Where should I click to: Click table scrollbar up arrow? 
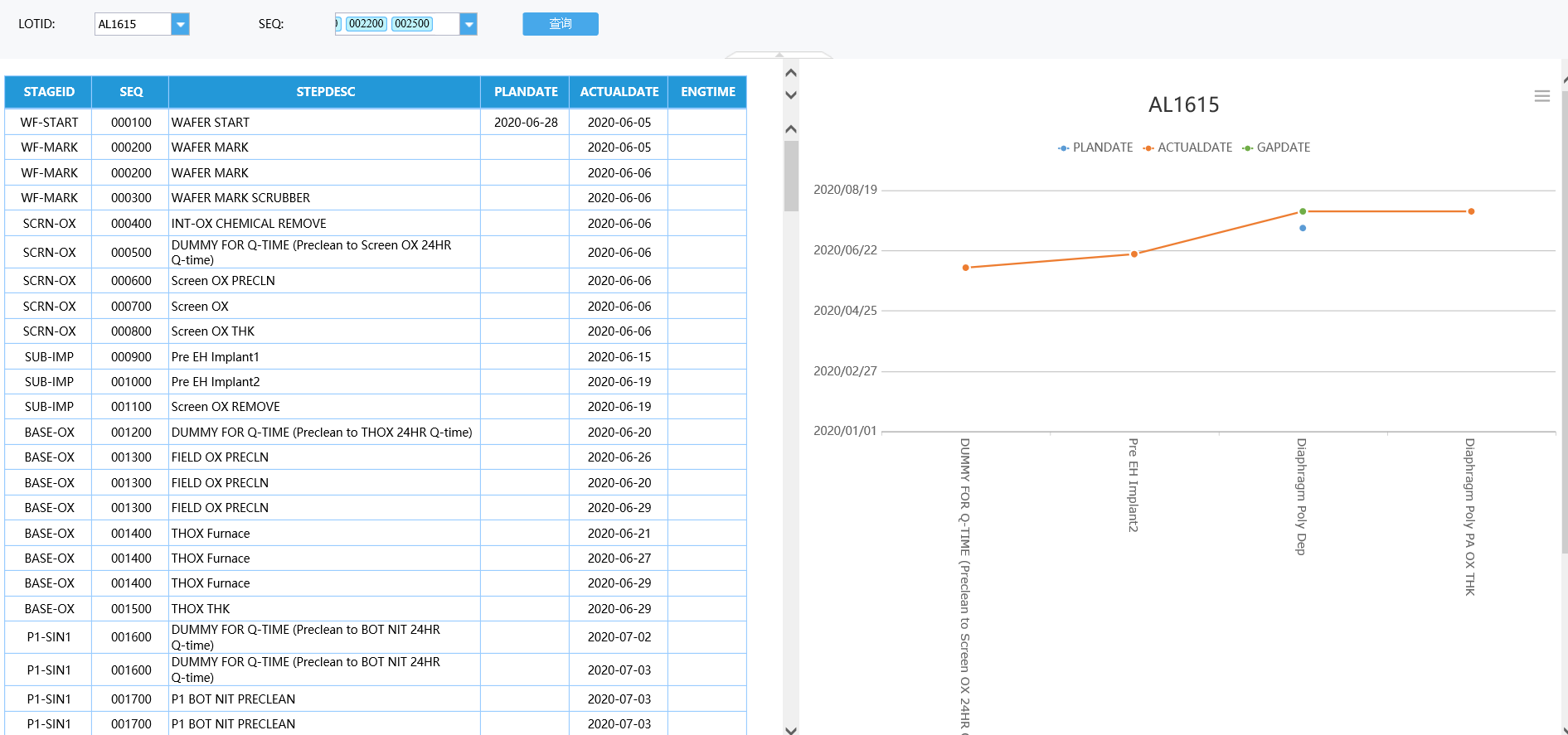click(791, 129)
